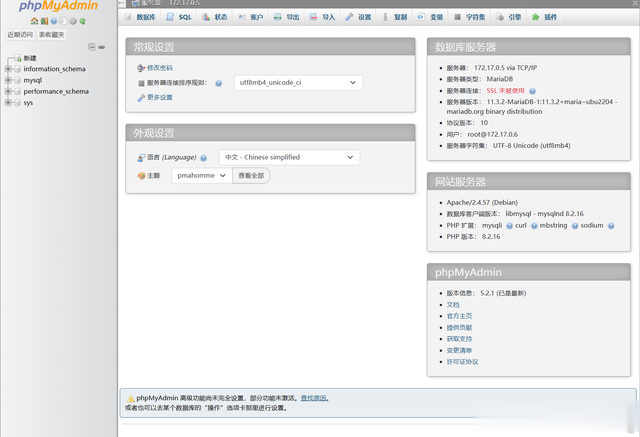Open the 官方主页 link
This screenshot has height=437, width=640.
pyautogui.click(x=459, y=316)
